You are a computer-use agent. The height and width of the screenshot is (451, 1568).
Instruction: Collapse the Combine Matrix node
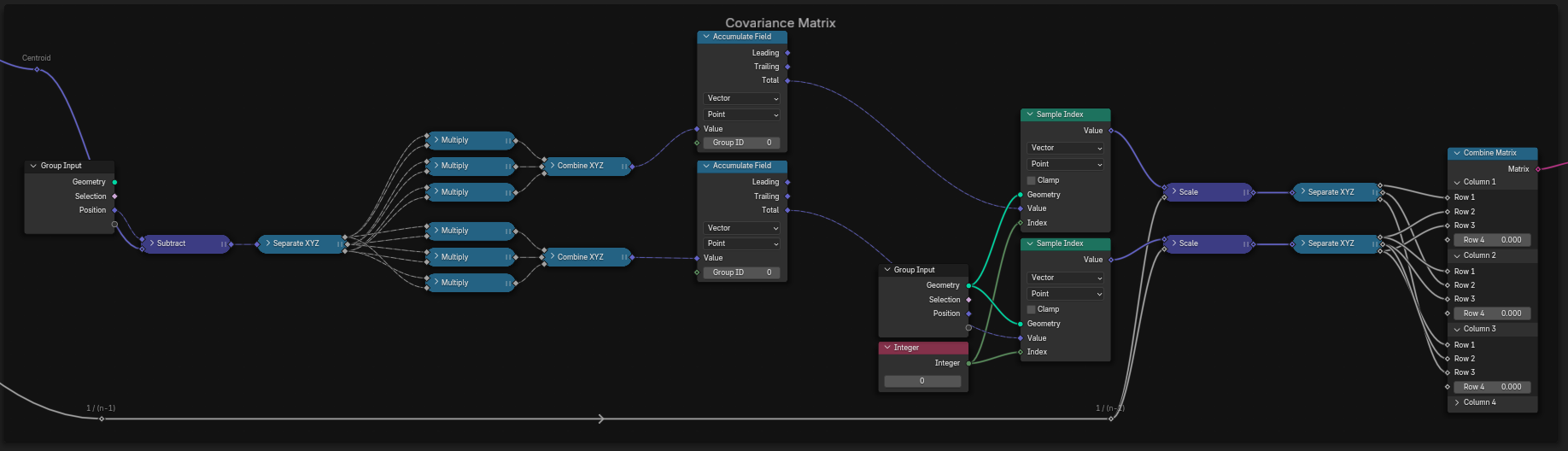pyautogui.click(x=1457, y=153)
